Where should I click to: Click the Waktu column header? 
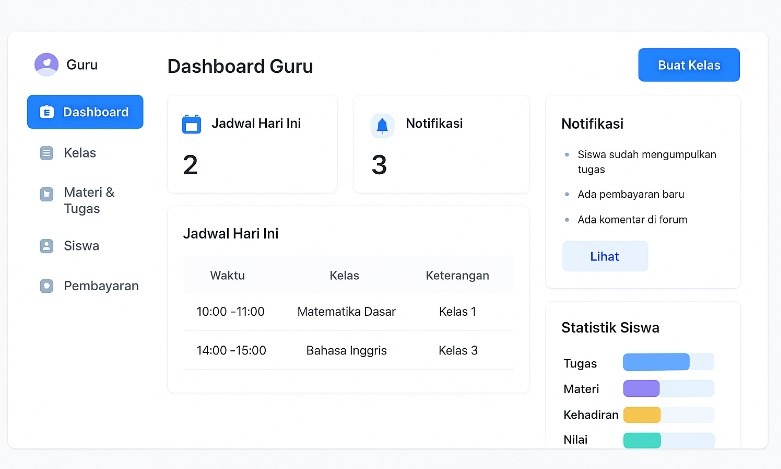coord(227,275)
